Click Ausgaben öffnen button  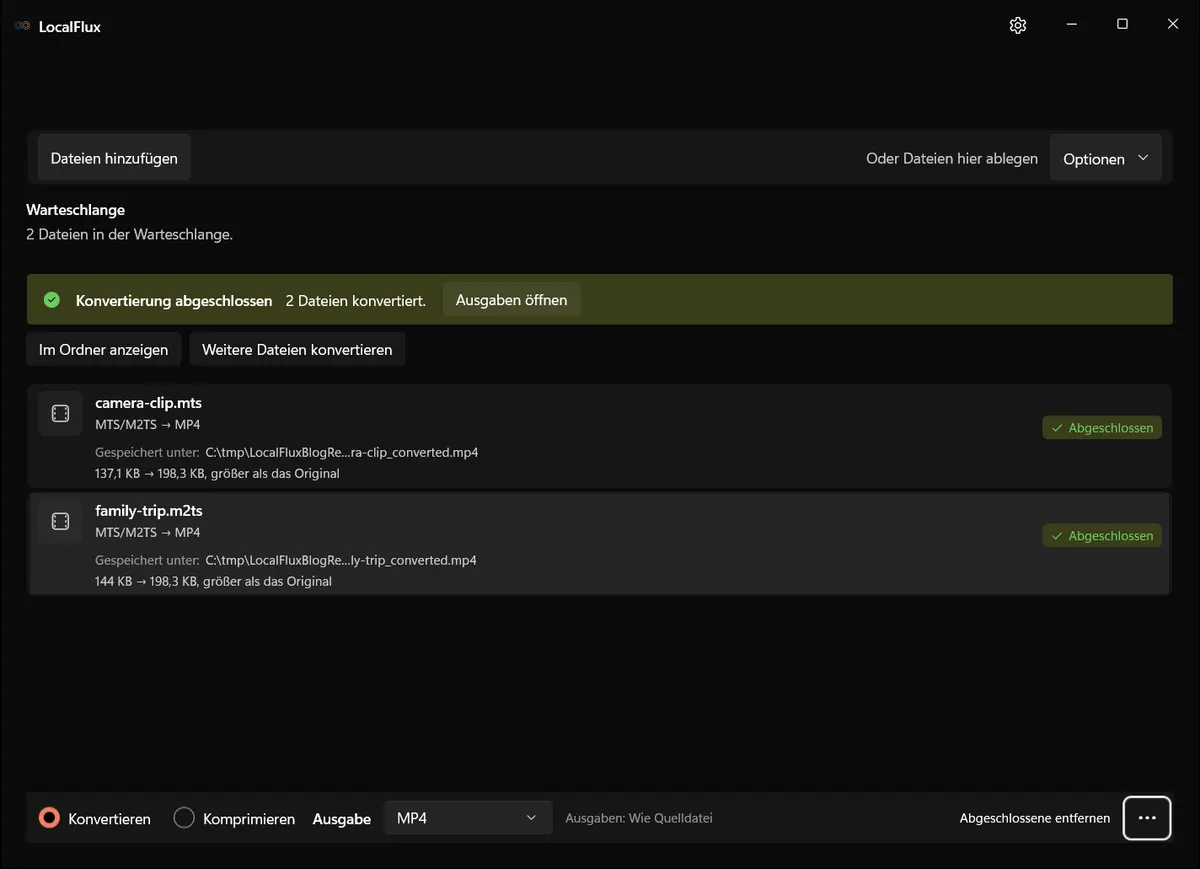511,300
